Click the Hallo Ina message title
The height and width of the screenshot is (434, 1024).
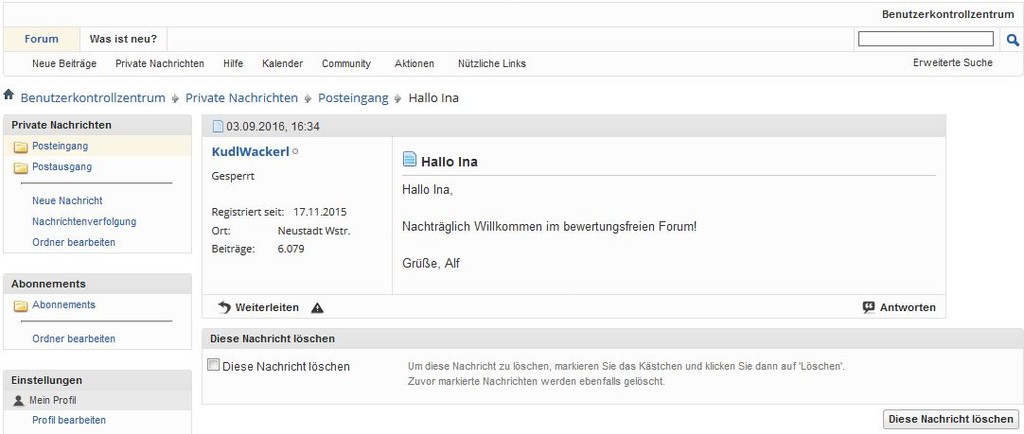449,162
